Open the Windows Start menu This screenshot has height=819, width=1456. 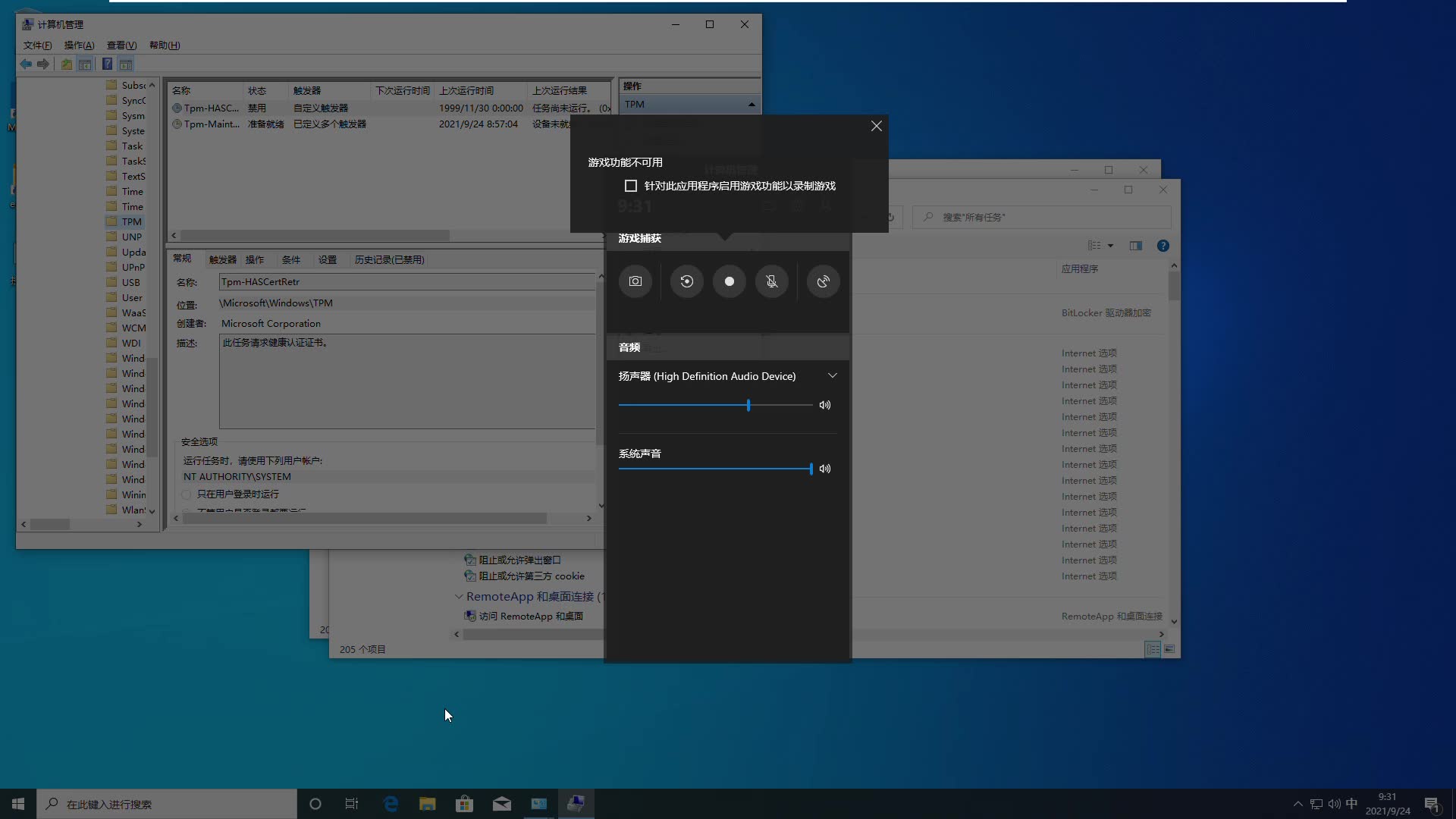(18, 804)
